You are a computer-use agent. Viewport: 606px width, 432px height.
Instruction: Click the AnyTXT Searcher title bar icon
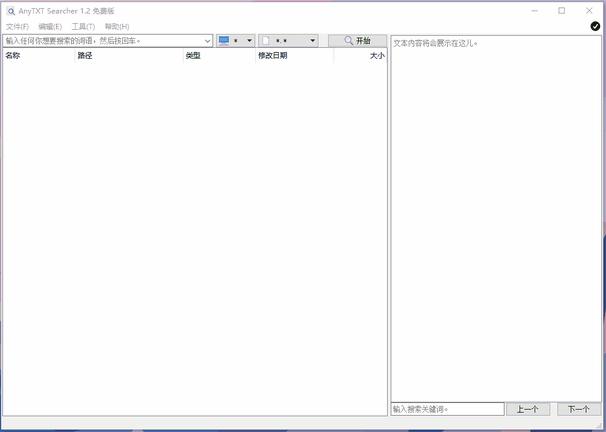pos(11,12)
